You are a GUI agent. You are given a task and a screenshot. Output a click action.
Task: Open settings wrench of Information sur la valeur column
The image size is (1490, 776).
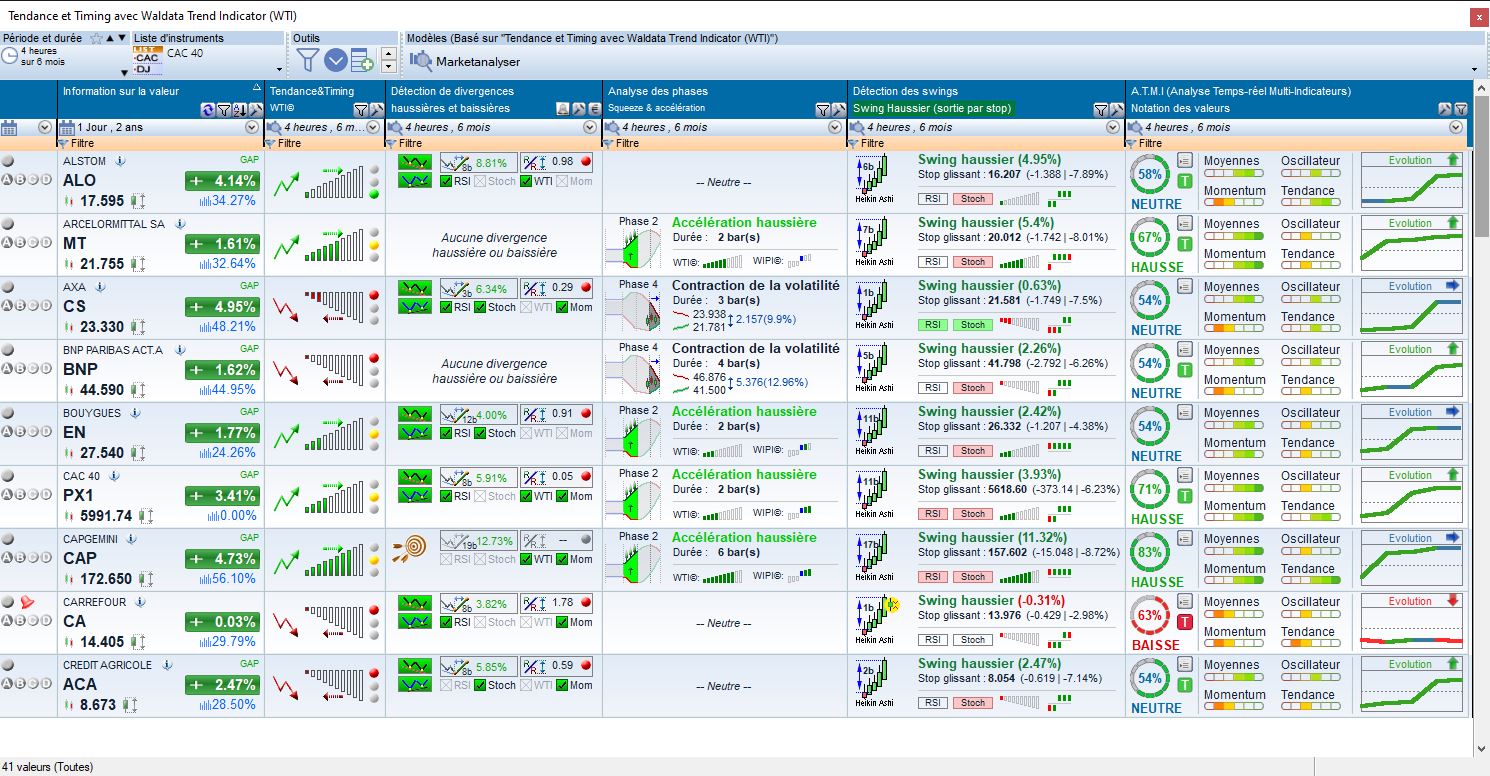coord(256,109)
